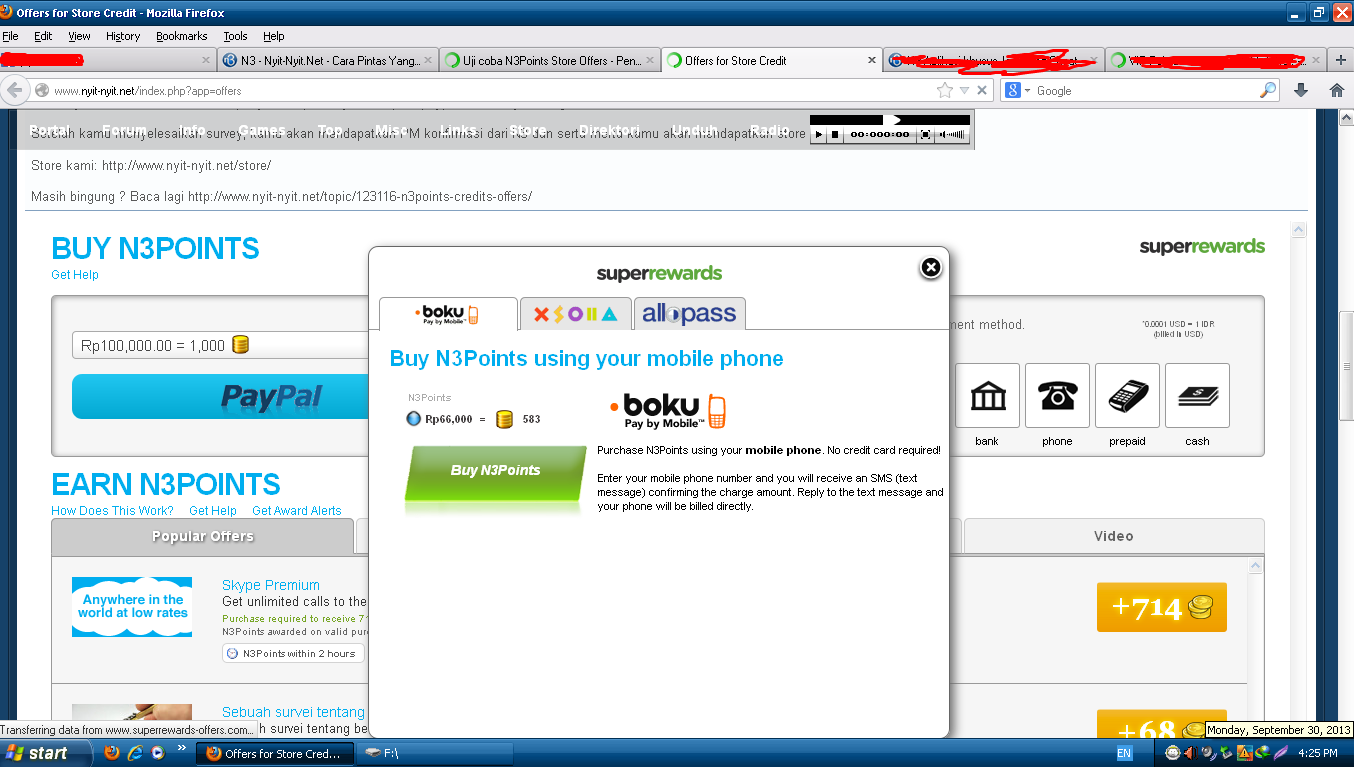This screenshot has height=767, width=1354.
Task: Adjust the embedded player volume slider
Action: point(954,134)
